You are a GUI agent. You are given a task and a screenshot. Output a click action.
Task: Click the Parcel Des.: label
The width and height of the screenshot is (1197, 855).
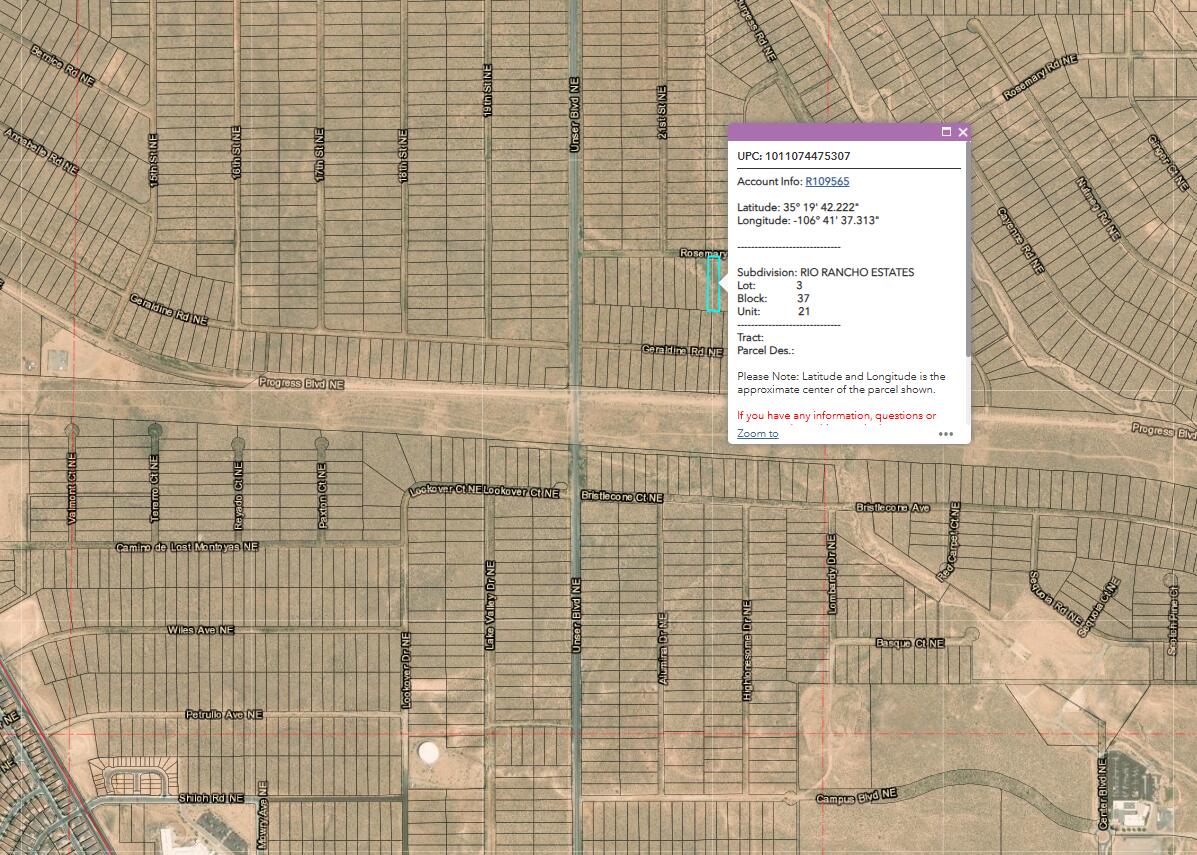point(765,350)
